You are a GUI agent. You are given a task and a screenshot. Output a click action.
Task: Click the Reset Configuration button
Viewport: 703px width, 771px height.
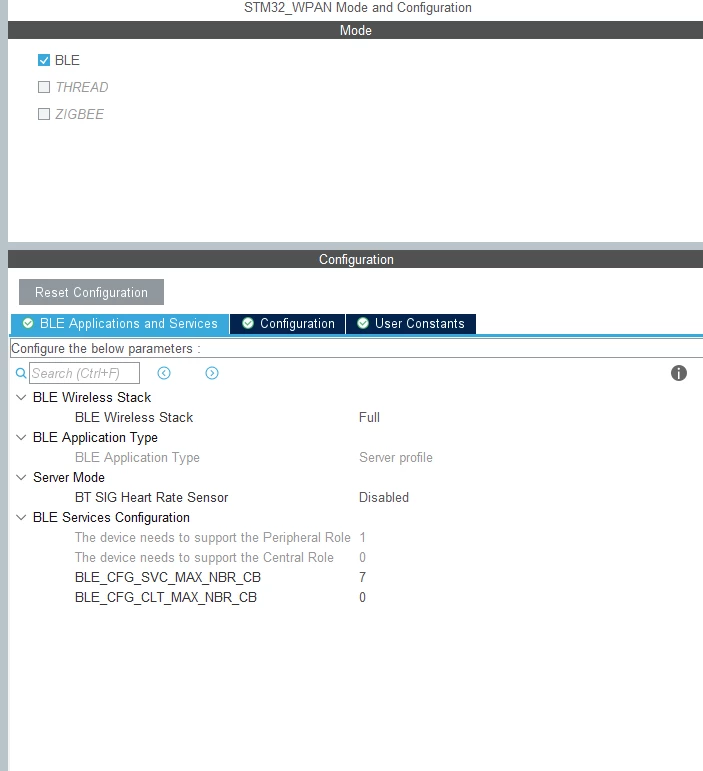91,292
